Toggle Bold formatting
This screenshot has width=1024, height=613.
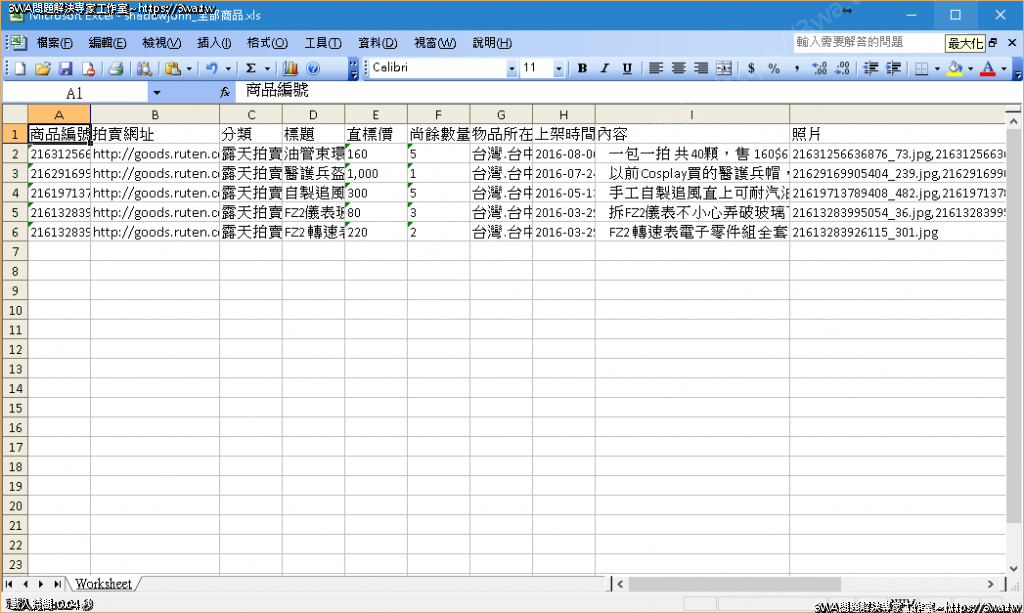[580, 69]
